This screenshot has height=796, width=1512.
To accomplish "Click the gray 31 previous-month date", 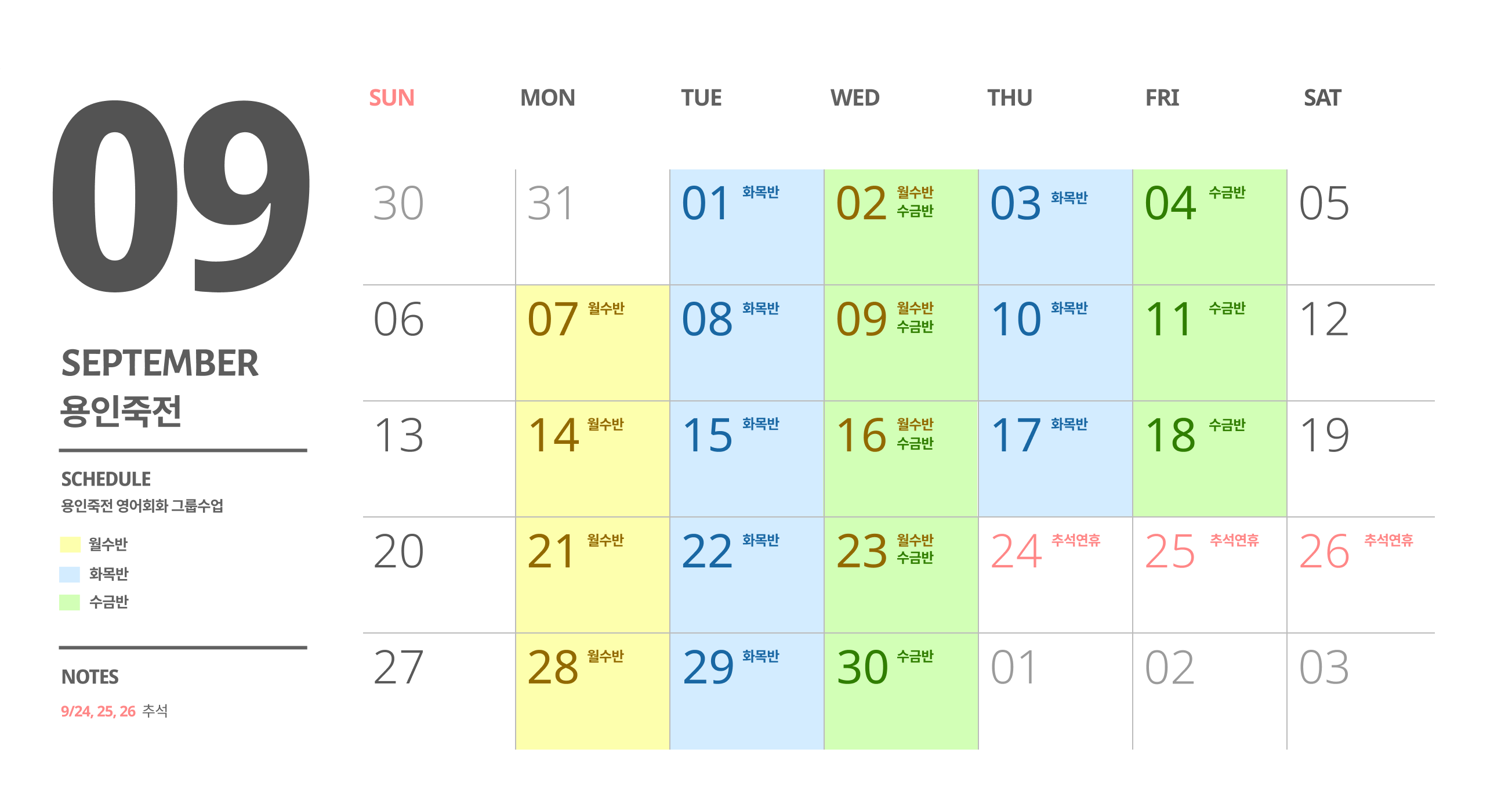I will (550, 203).
